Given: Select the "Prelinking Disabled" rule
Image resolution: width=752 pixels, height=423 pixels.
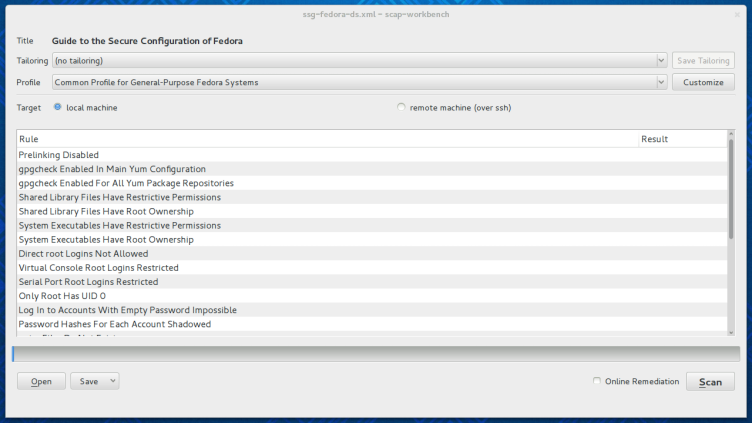Looking at the screenshot, I should tap(372, 155).
